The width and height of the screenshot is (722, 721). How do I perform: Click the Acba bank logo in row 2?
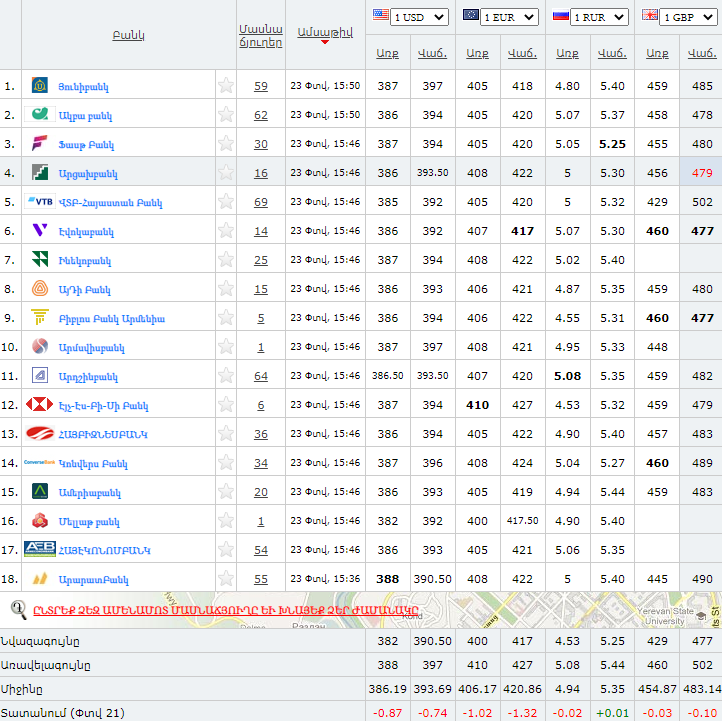(x=40, y=114)
